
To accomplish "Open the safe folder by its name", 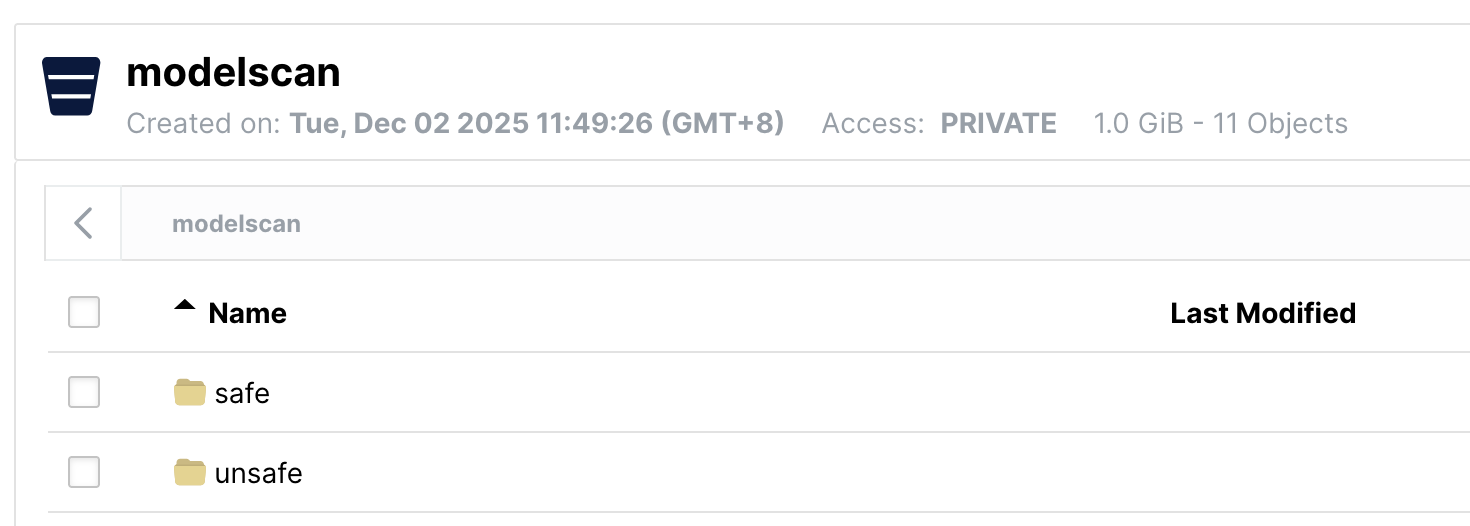I will coord(242,393).
